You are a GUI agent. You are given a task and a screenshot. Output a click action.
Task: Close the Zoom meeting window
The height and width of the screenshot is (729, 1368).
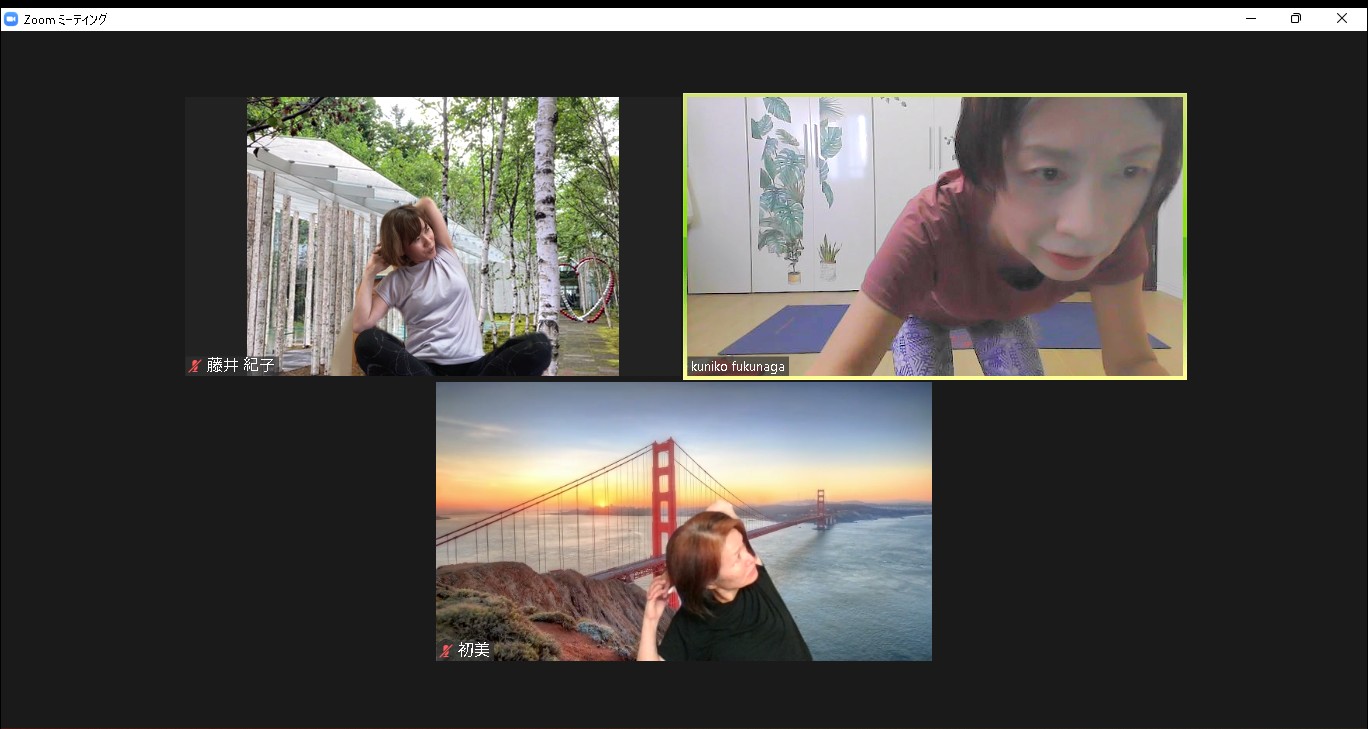tap(1342, 19)
